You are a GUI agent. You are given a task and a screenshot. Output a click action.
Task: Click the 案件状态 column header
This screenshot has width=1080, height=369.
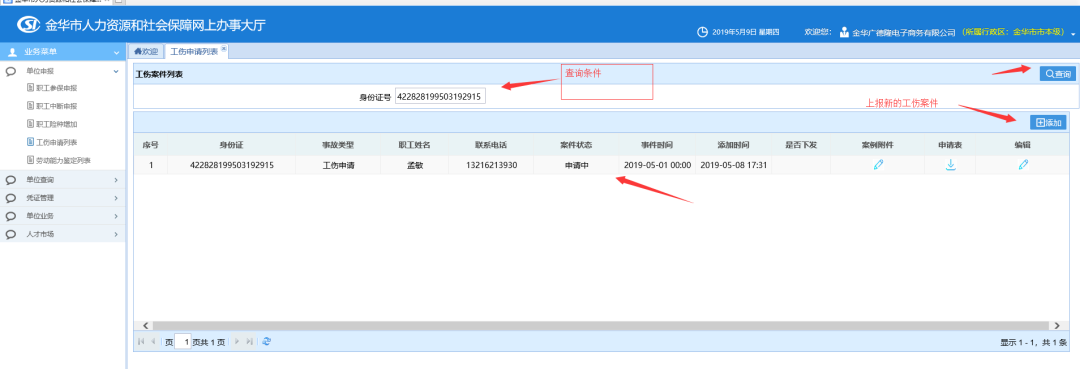(x=577, y=145)
